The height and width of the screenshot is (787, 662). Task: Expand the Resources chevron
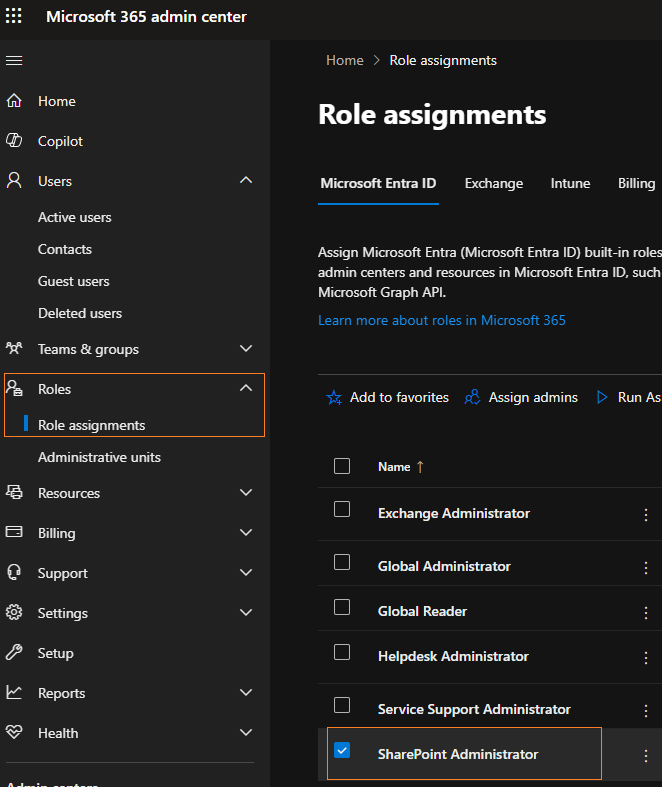(246, 492)
